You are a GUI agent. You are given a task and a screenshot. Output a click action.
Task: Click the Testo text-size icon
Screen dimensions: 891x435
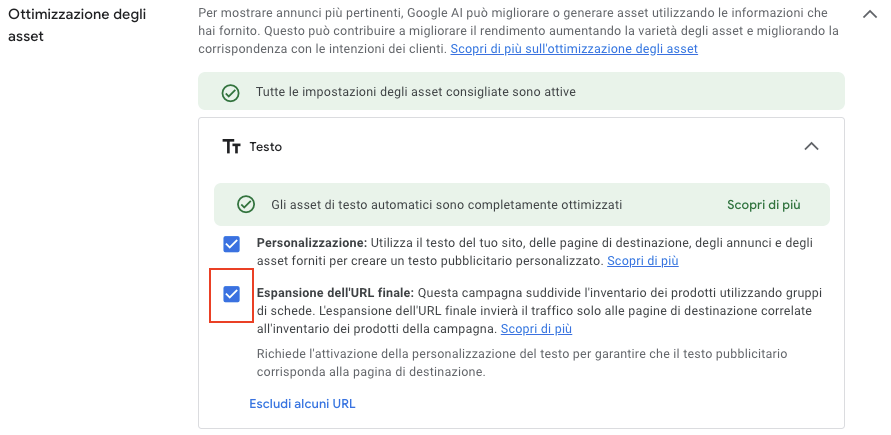click(x=231, y=147)
